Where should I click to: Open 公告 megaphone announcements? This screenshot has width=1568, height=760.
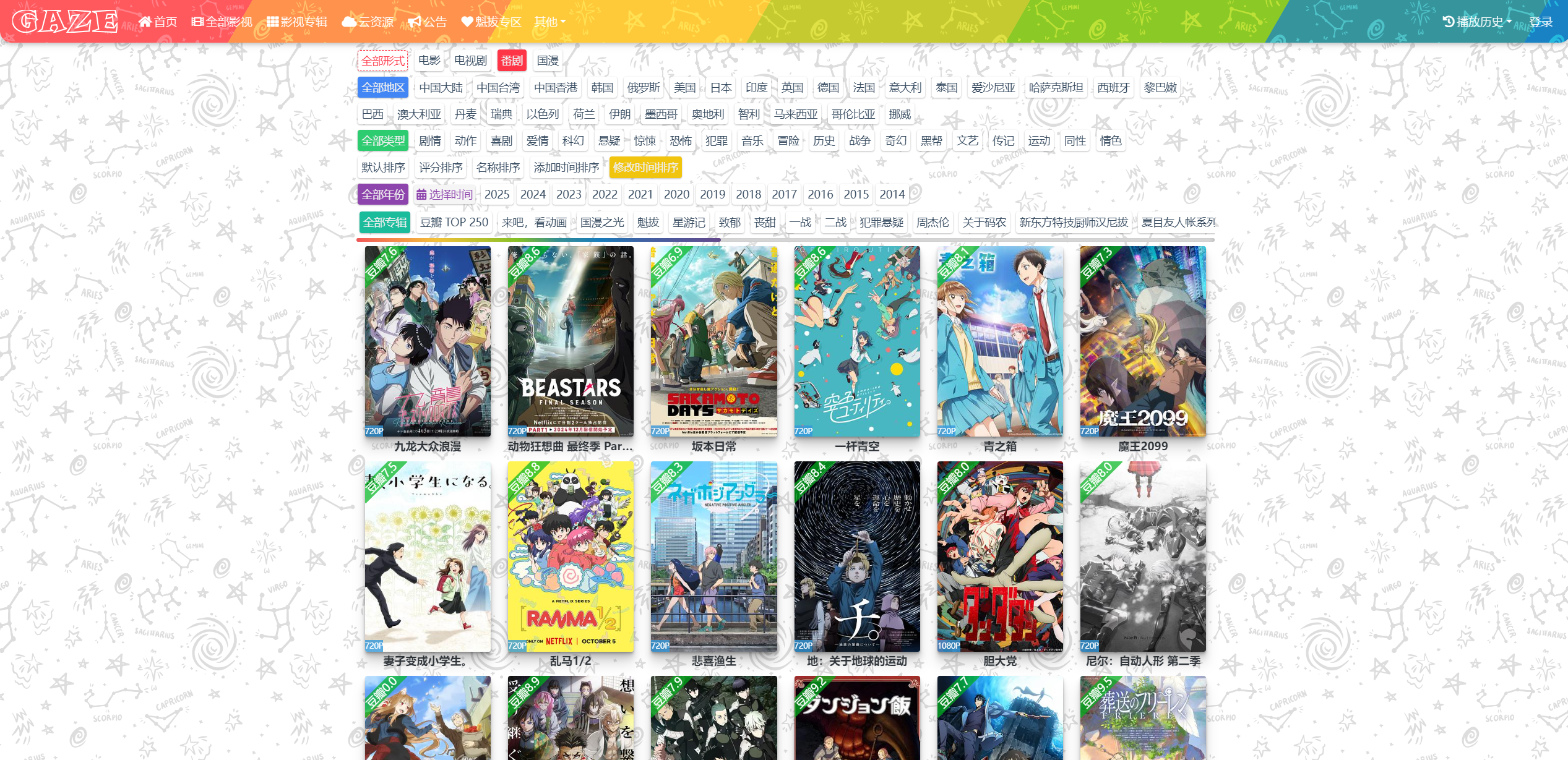click(x=427, y=22)
